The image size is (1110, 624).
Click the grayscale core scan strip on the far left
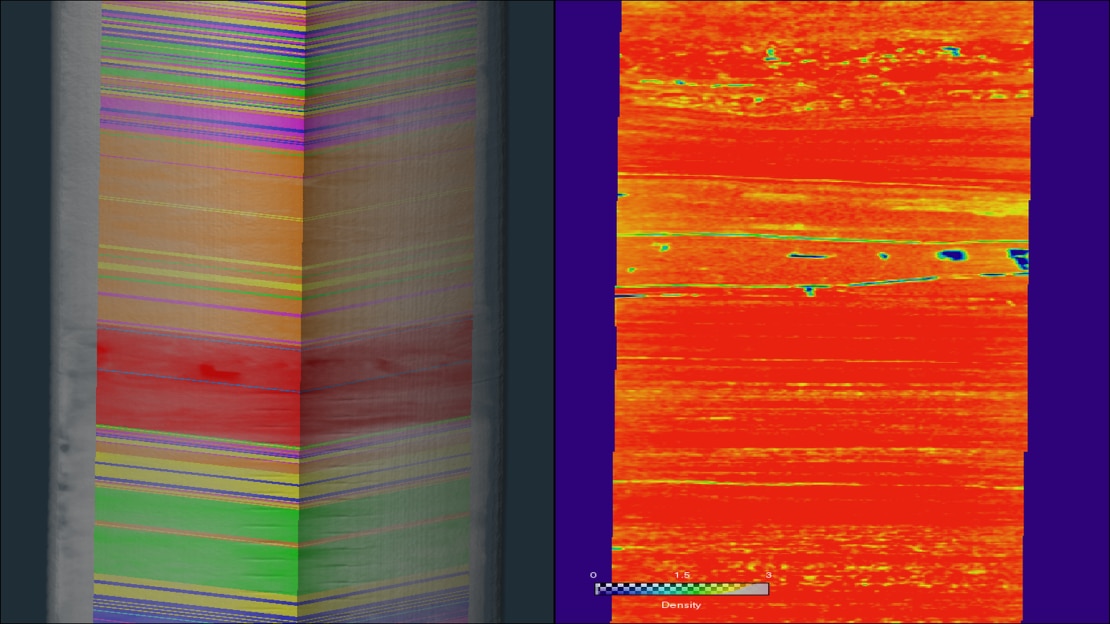pos(75,300)
